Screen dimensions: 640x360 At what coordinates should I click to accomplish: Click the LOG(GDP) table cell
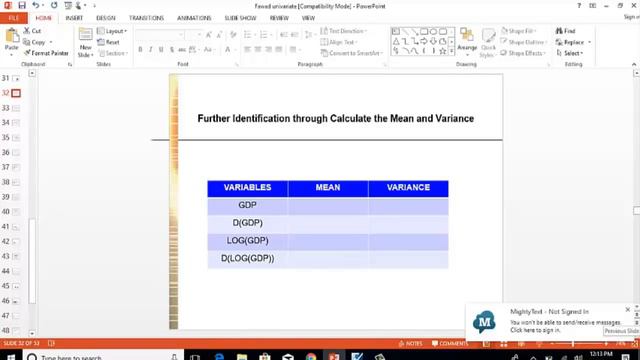pyautogui.click(x=247, y=241)
